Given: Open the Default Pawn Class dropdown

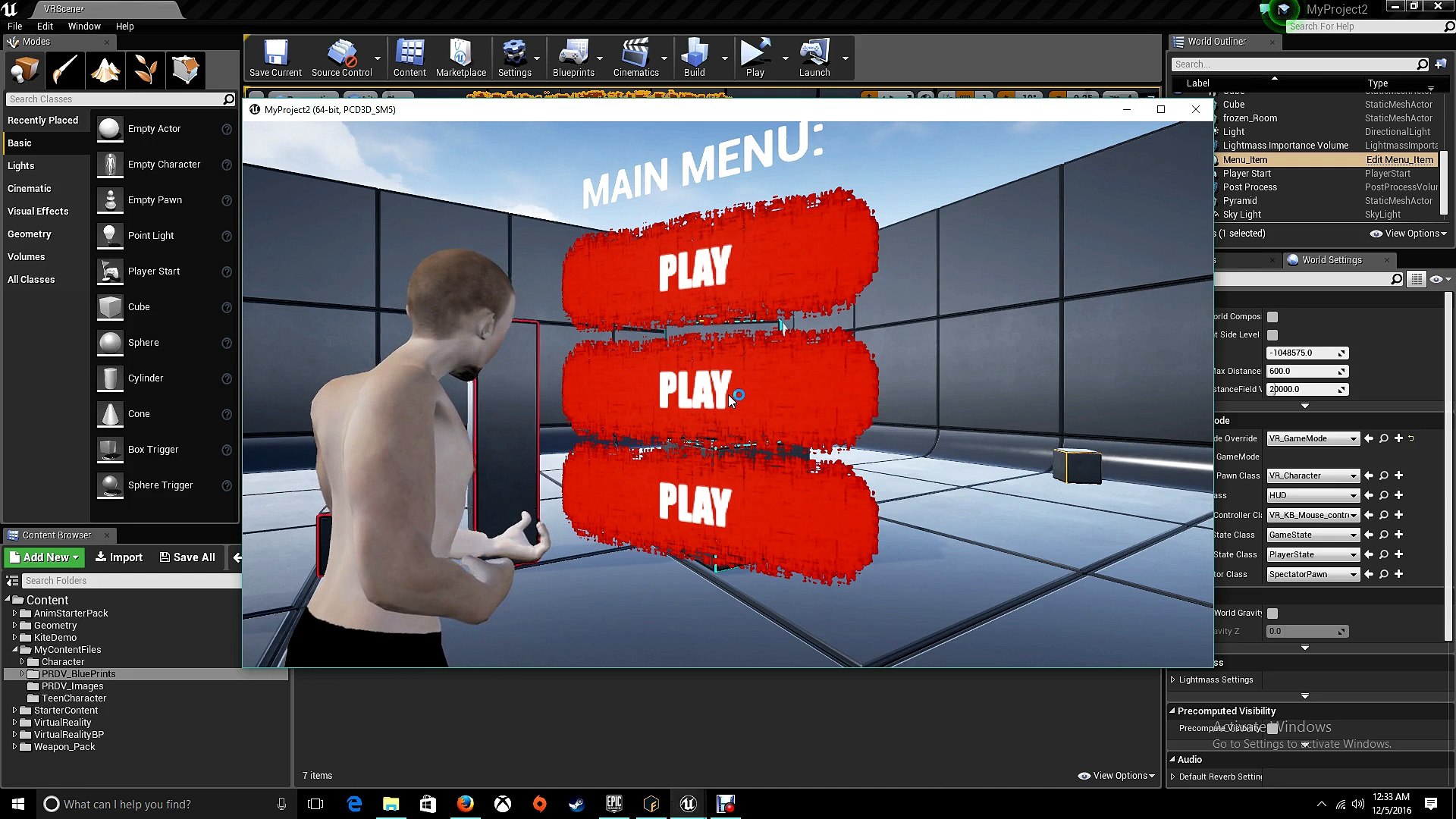Looking at the screenshot, I should pyautogui.click(x=1313, y=475).
